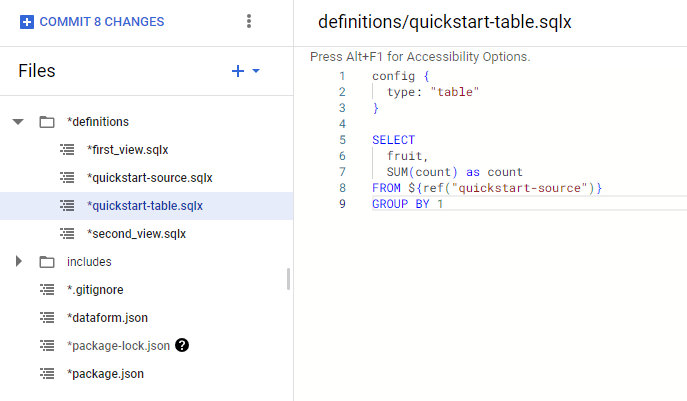Click the file icon beside dataform.json
This screenshot has height=401, width=687.
point(46,318)
